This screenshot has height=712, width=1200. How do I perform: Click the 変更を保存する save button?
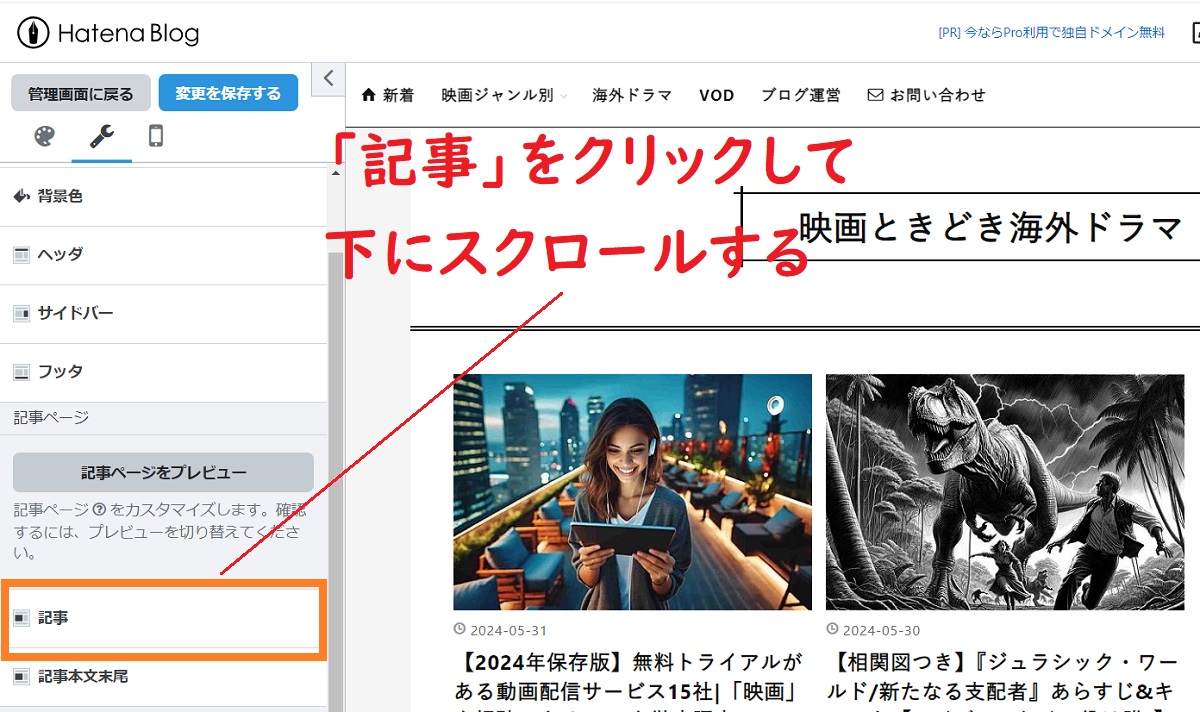(x=228, y=92)
